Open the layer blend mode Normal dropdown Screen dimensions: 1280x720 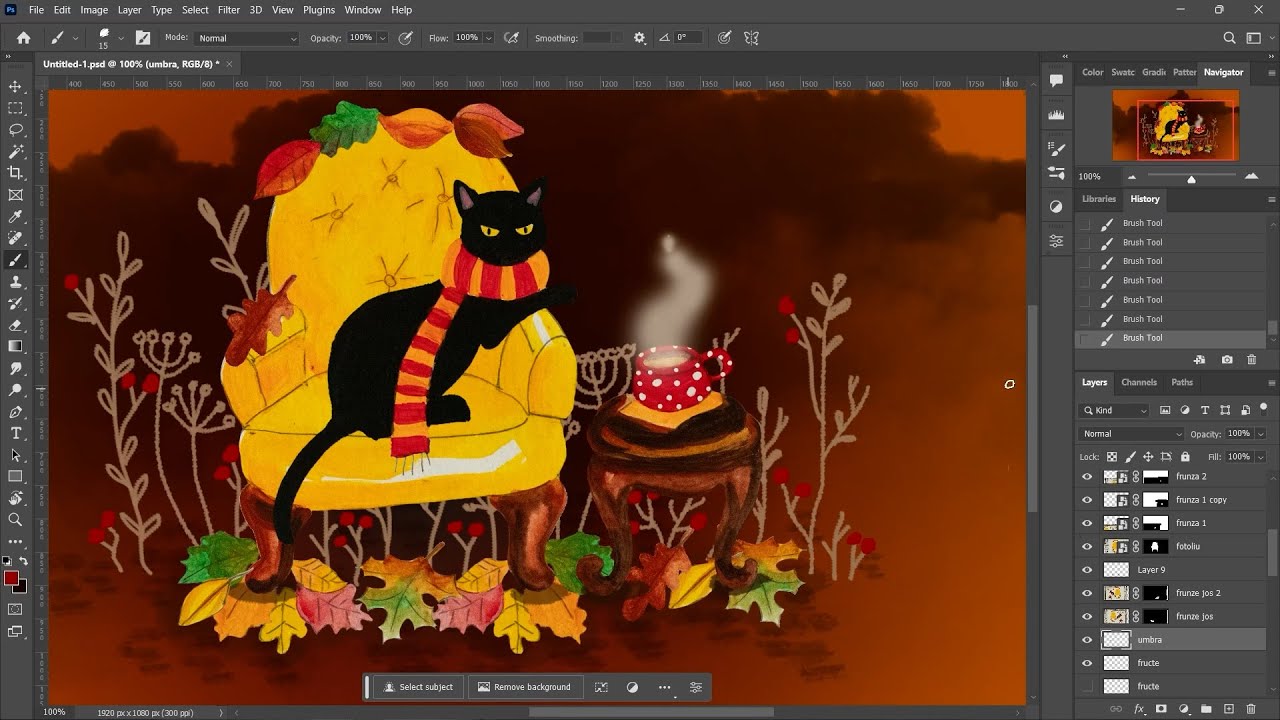coord(1132,434)
